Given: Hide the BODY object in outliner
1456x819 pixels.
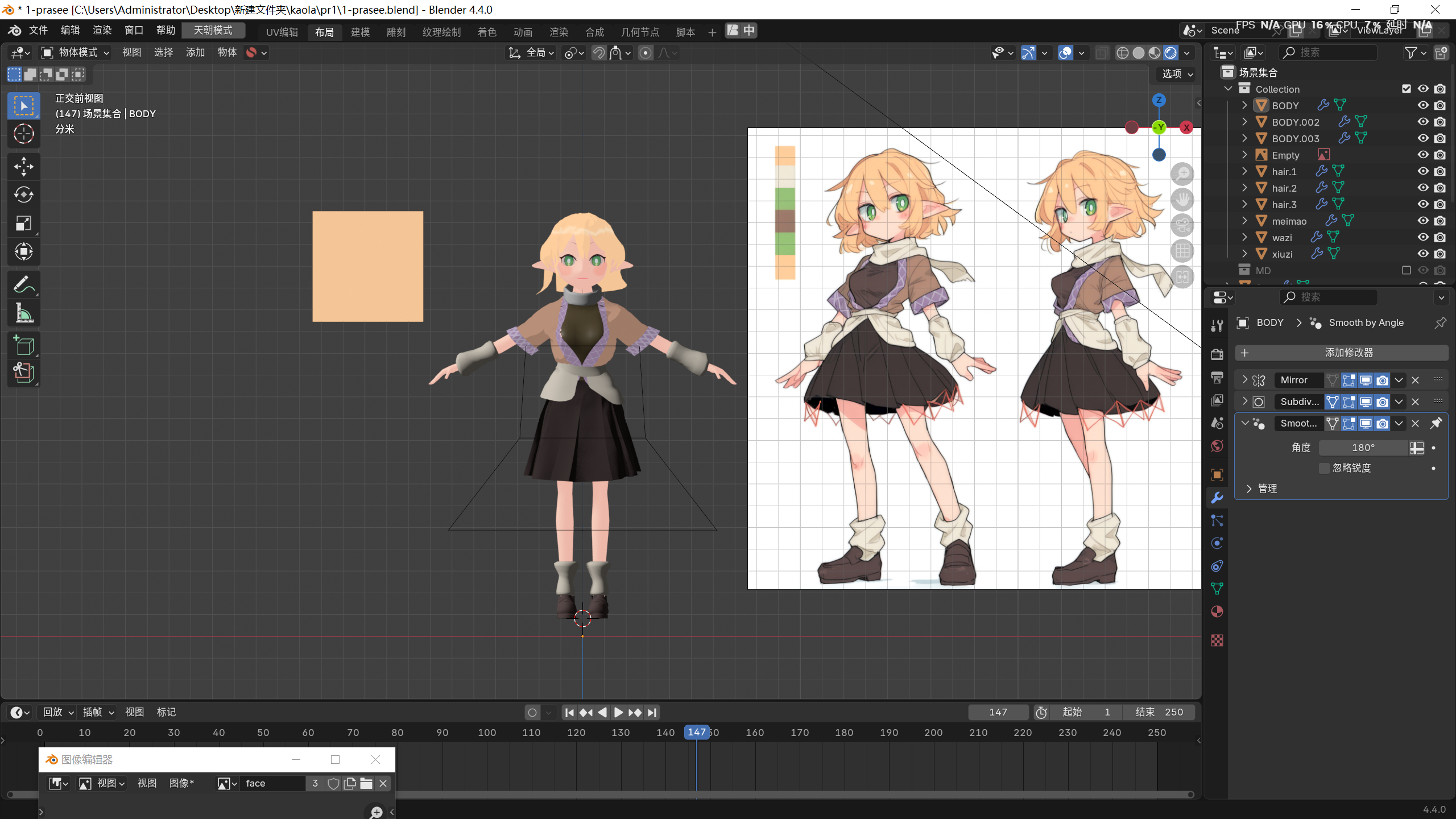Looking at the screenshot, I should pos(1423,105).
